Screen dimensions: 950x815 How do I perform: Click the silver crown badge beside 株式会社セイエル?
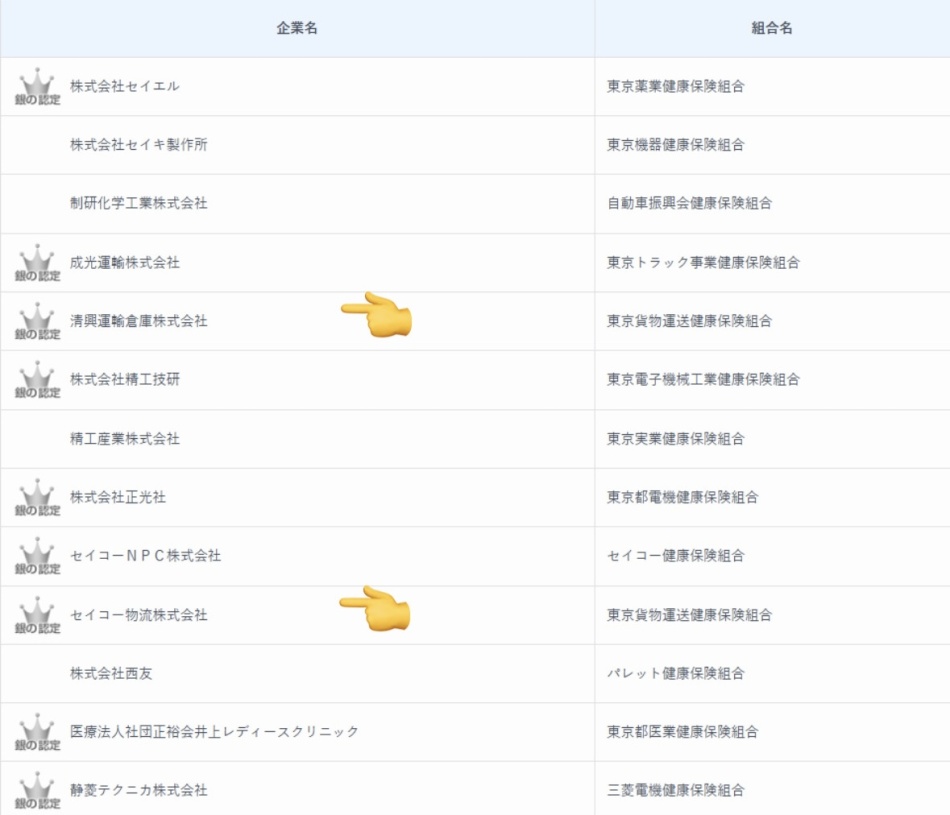click(38, 87)
